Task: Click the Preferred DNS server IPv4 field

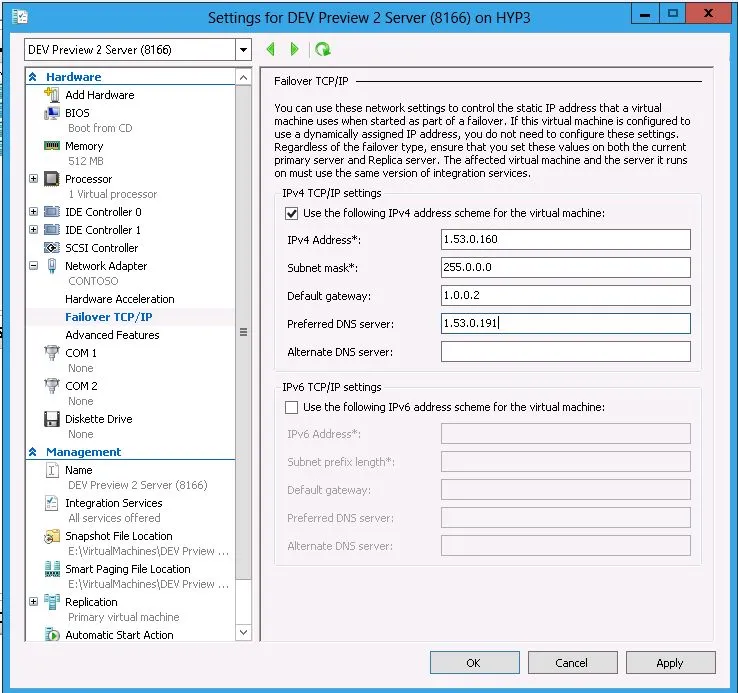Action: pyautogui.click(x=566, y=323)
